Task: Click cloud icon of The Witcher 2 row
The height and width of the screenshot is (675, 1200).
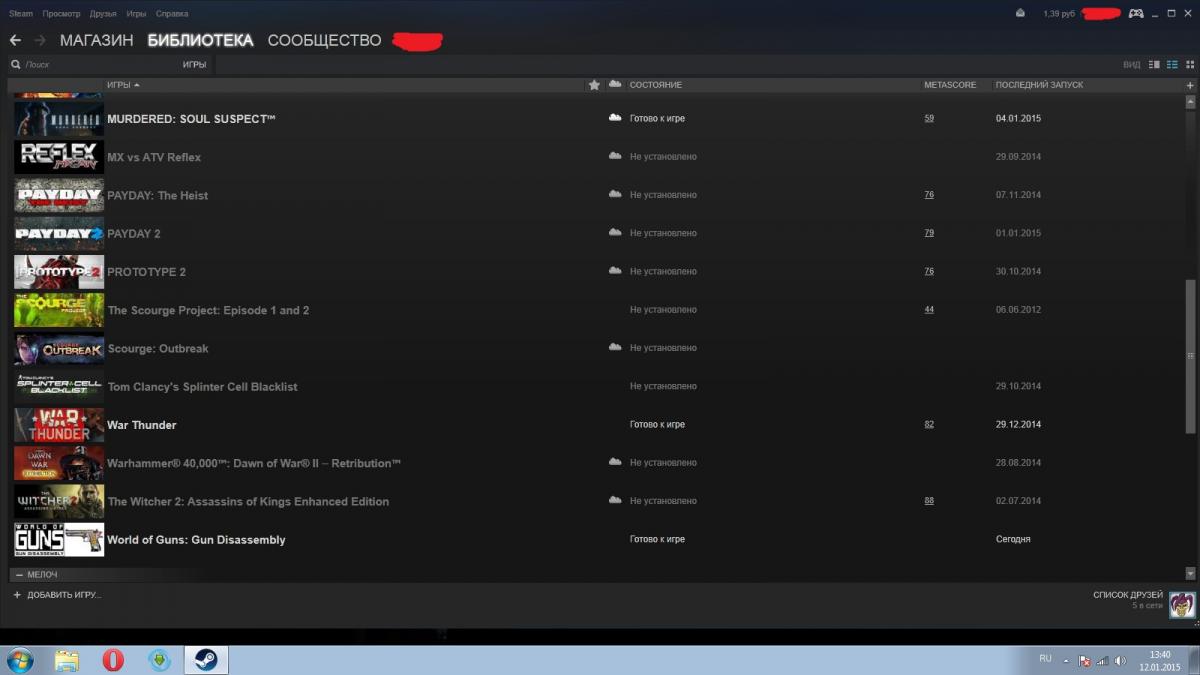Action: pos(615,501)
